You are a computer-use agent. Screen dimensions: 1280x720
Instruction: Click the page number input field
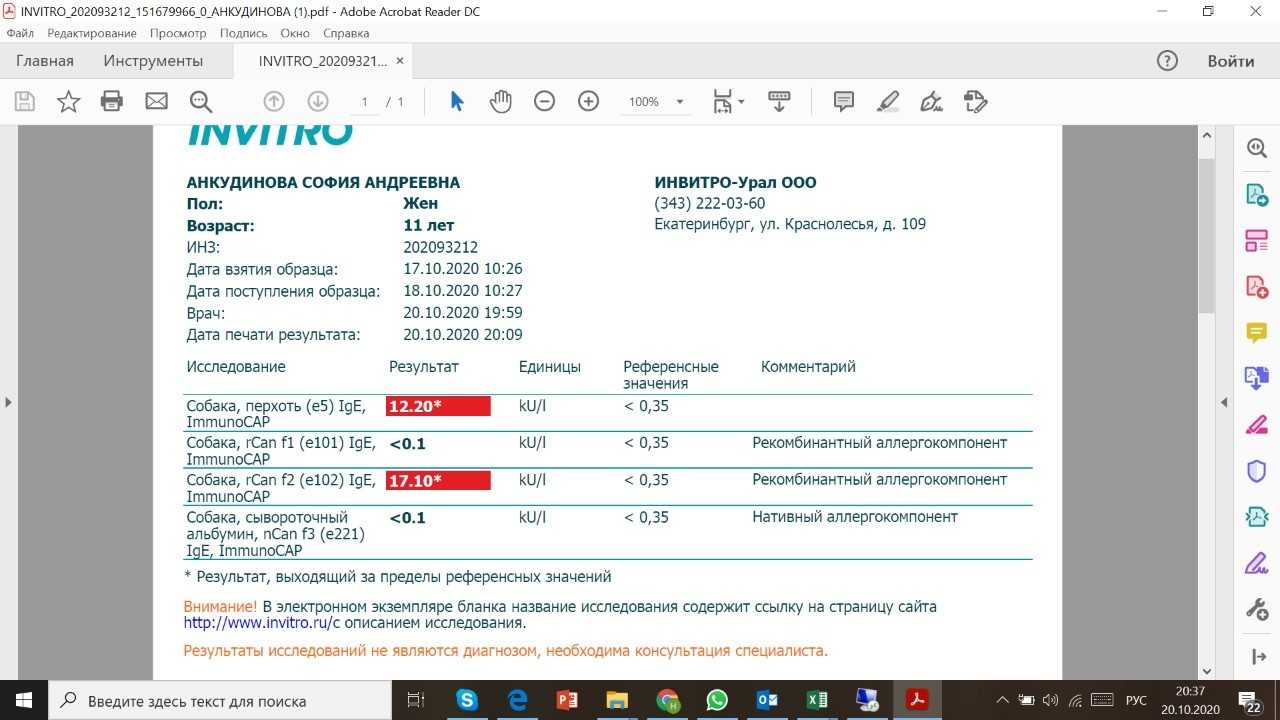(x=364, y=102)
